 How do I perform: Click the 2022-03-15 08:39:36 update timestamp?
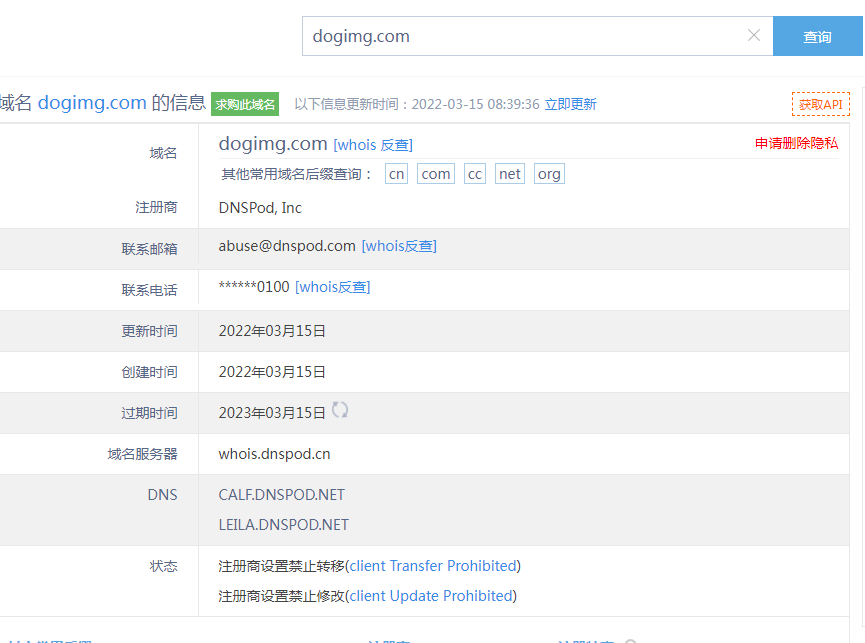476,104
